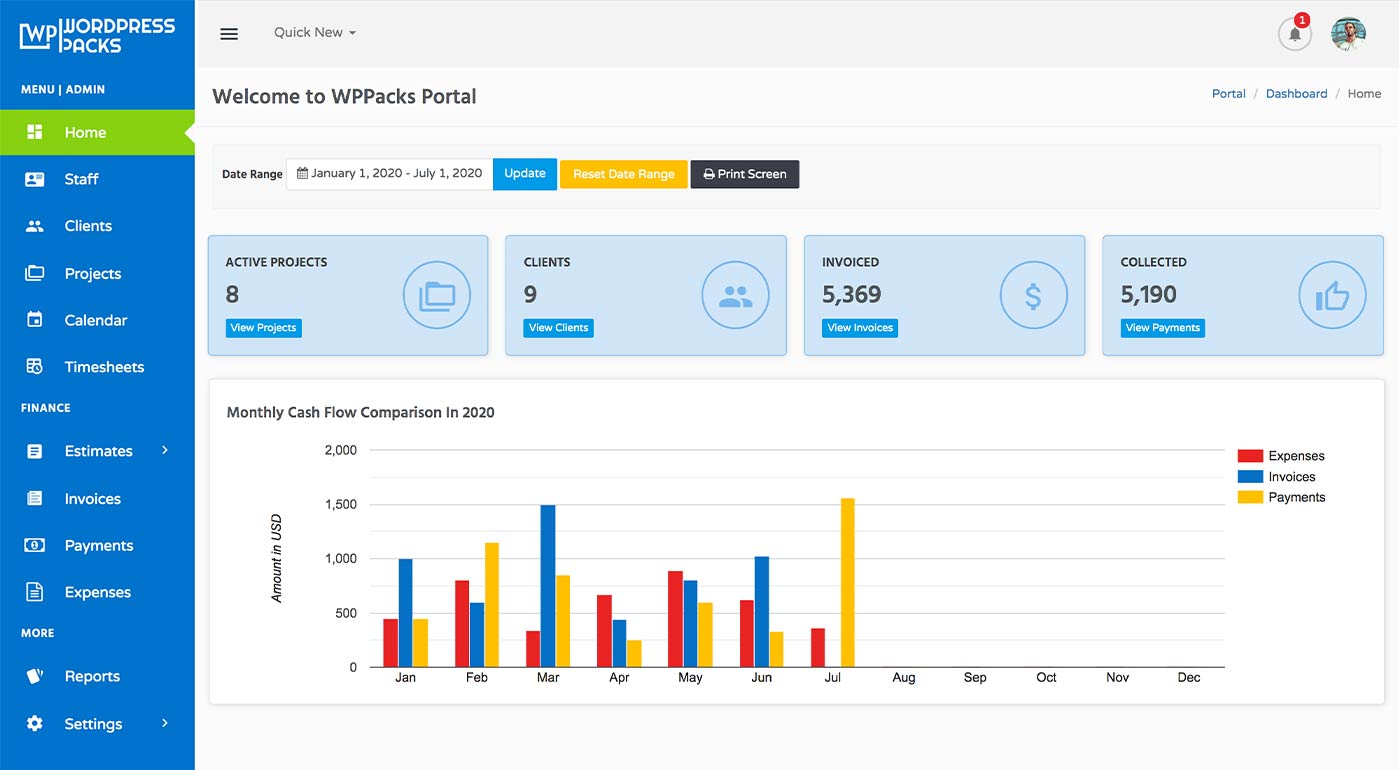1399x770 pixels.
Task: Open the Projects folder icon
Action: [33, 272]
